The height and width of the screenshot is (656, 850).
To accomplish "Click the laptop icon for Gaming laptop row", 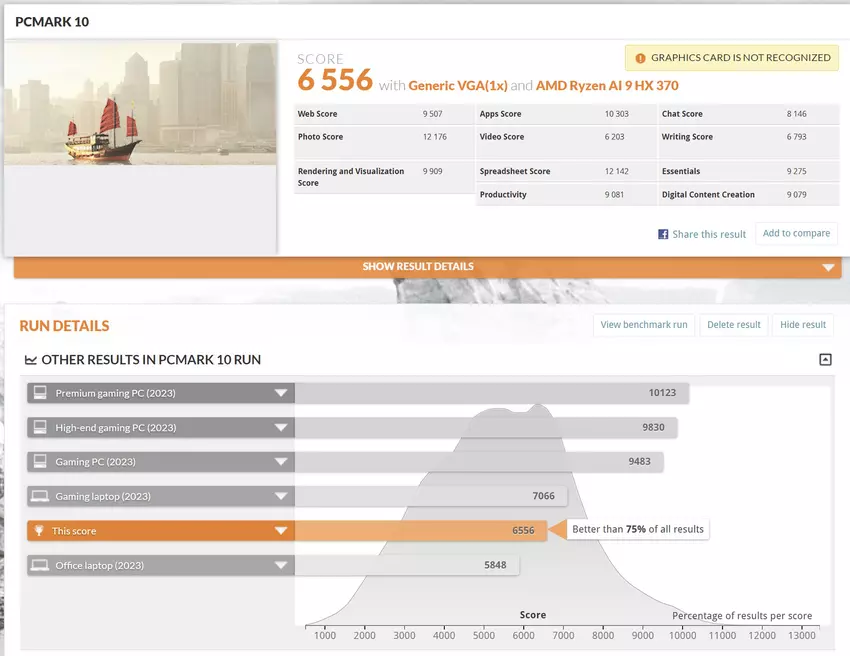I will coord(40,496).
